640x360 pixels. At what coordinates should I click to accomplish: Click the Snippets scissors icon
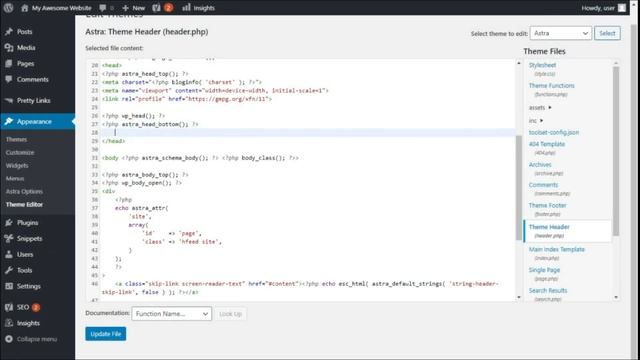(9, 238)
